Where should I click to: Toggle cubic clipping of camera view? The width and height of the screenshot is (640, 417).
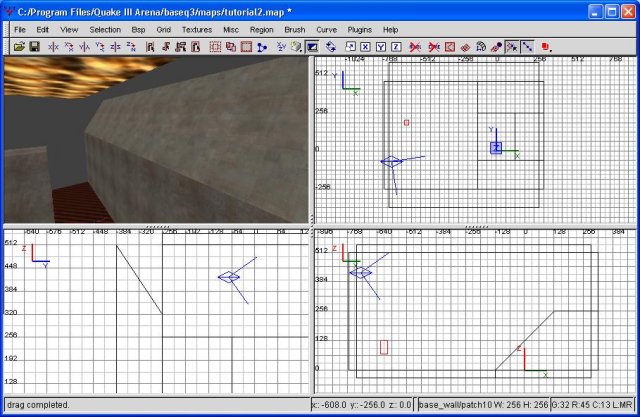(x=312, y=47)
